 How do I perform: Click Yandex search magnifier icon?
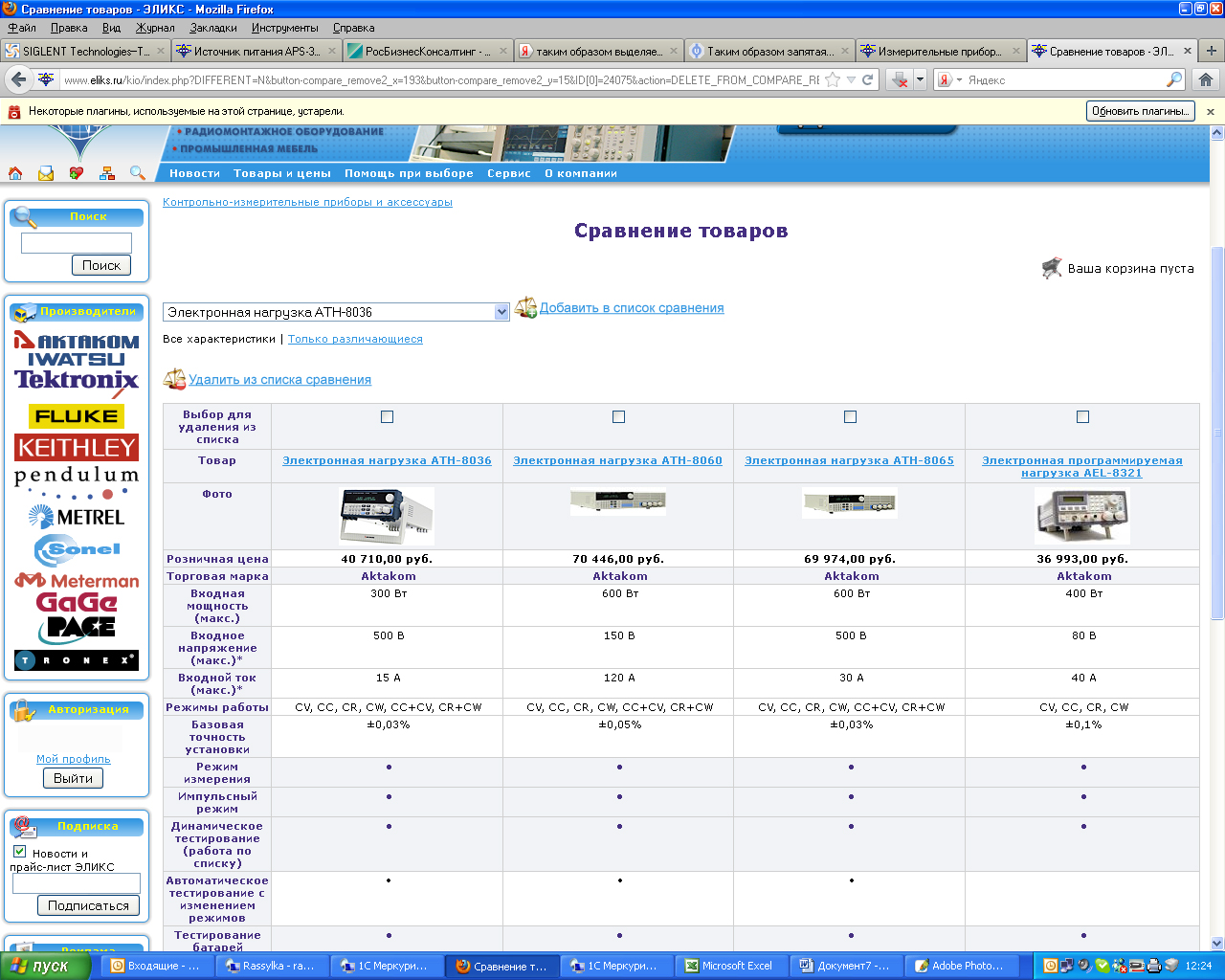(x=1173, y=80)
